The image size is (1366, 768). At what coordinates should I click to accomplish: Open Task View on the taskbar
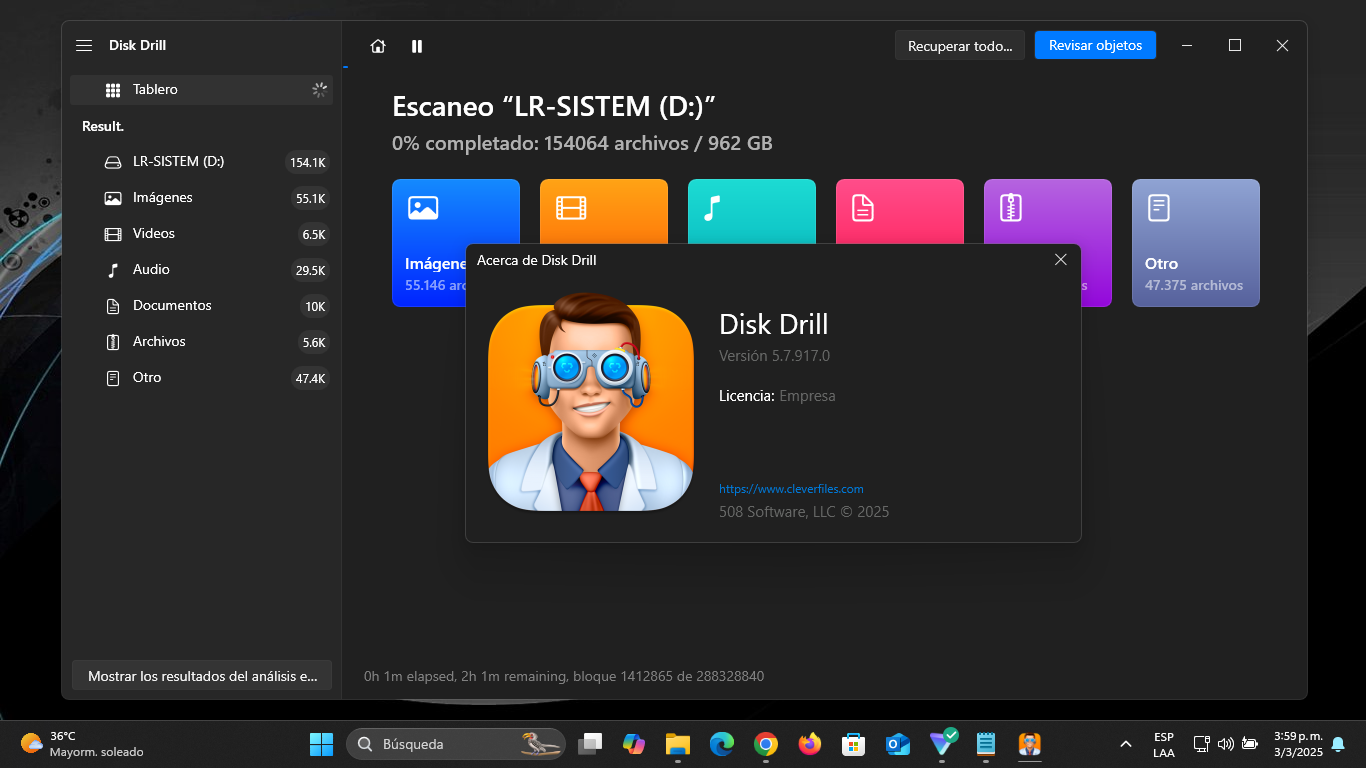pos(591,744)
